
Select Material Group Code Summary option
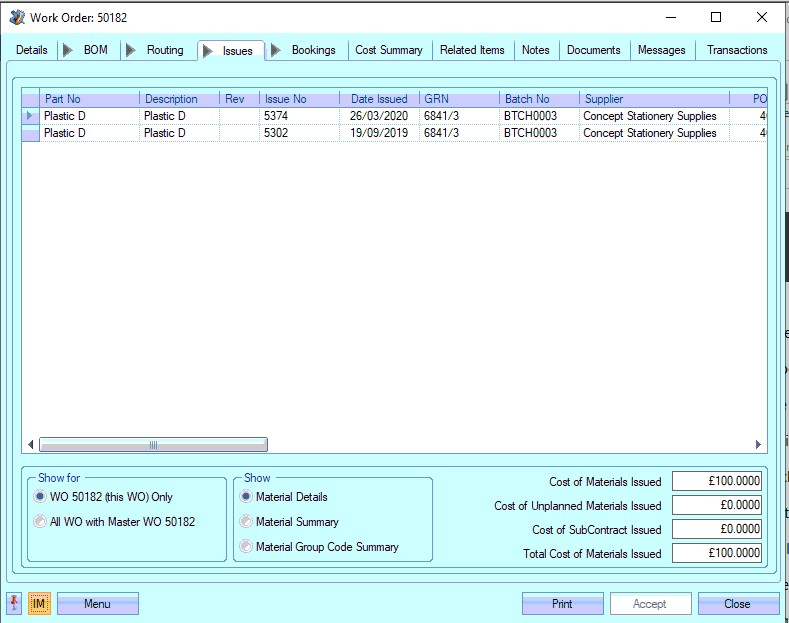point(246,547)
